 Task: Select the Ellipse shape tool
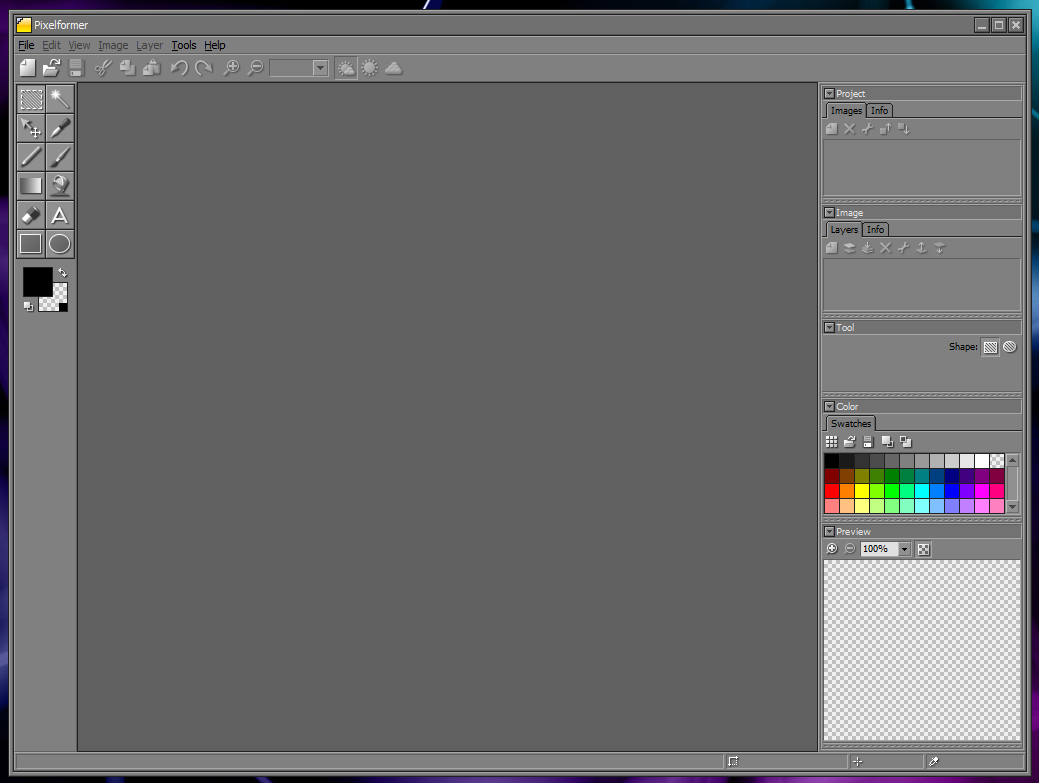(x=60, y=244)
